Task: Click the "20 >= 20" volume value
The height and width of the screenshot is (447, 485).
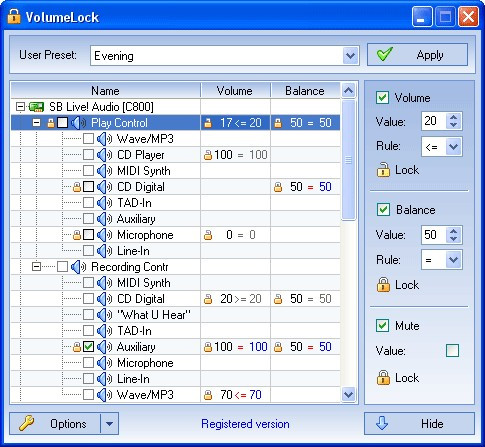Action: click(241, 299)
